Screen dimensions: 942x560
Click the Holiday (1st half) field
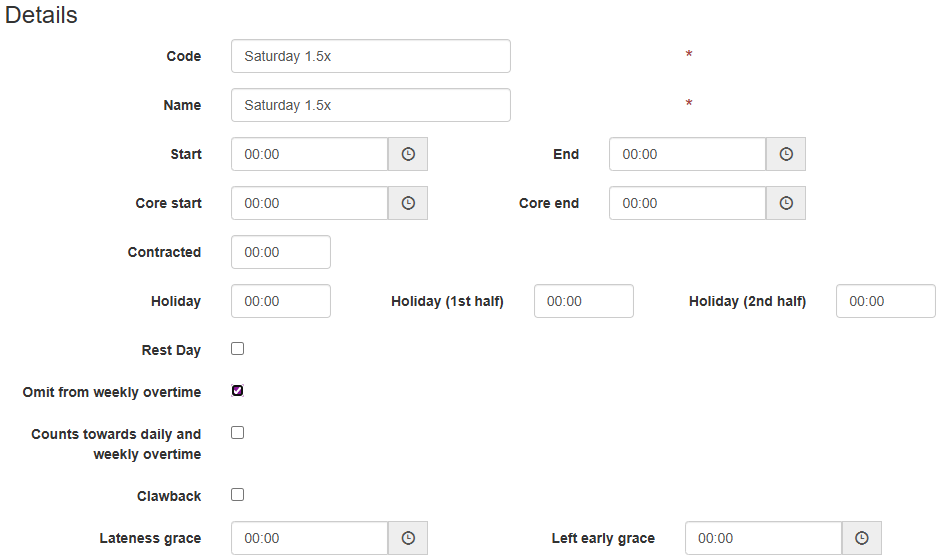(584, 301)
